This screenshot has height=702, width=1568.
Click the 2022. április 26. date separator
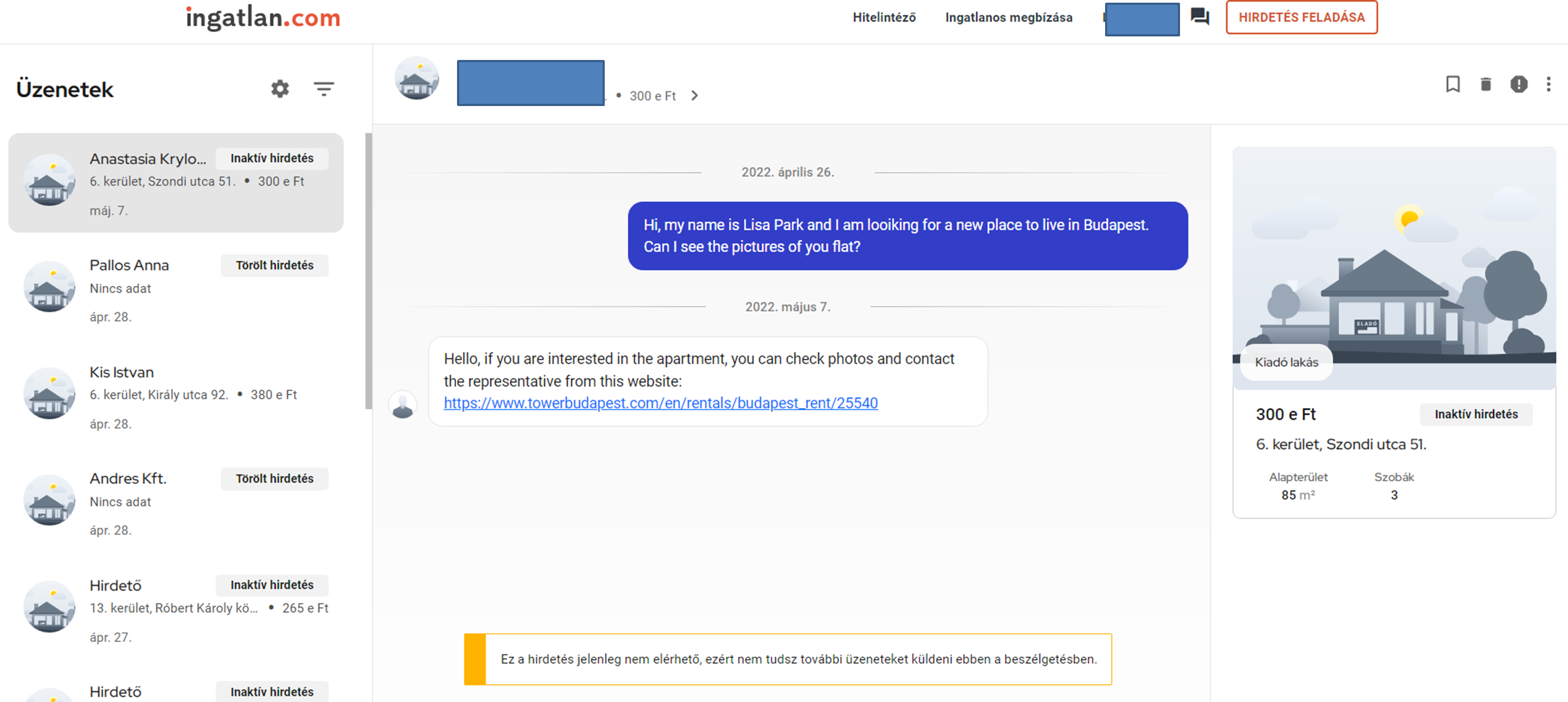tap(788, 172)
